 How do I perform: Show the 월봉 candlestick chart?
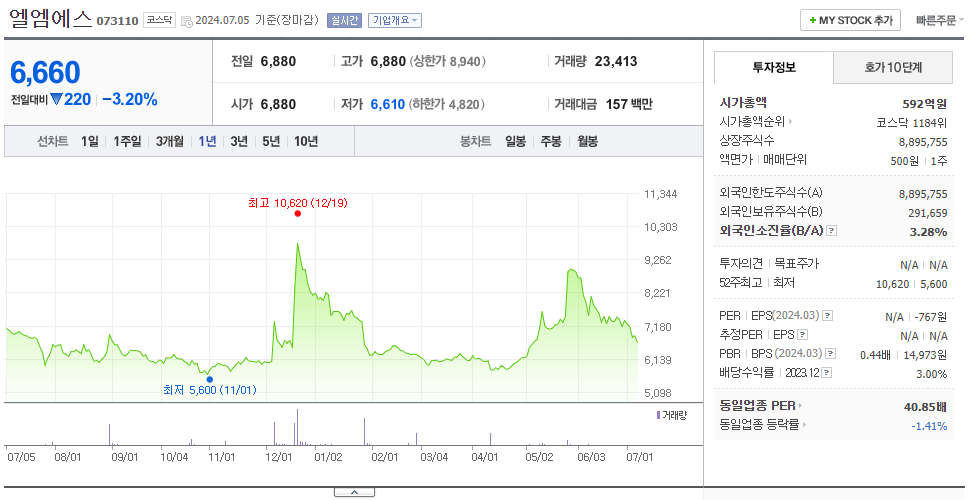point(588,141)
